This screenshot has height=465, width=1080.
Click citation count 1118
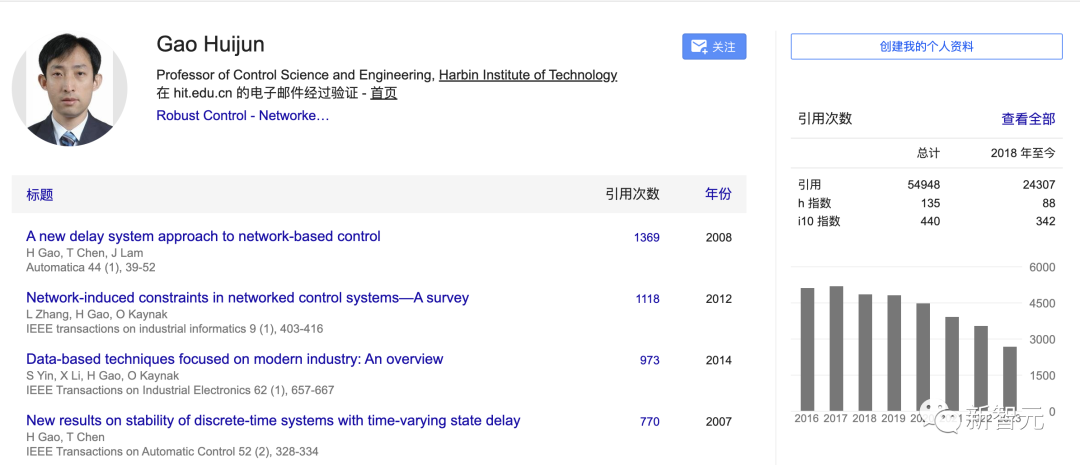[x=647, y=299]
